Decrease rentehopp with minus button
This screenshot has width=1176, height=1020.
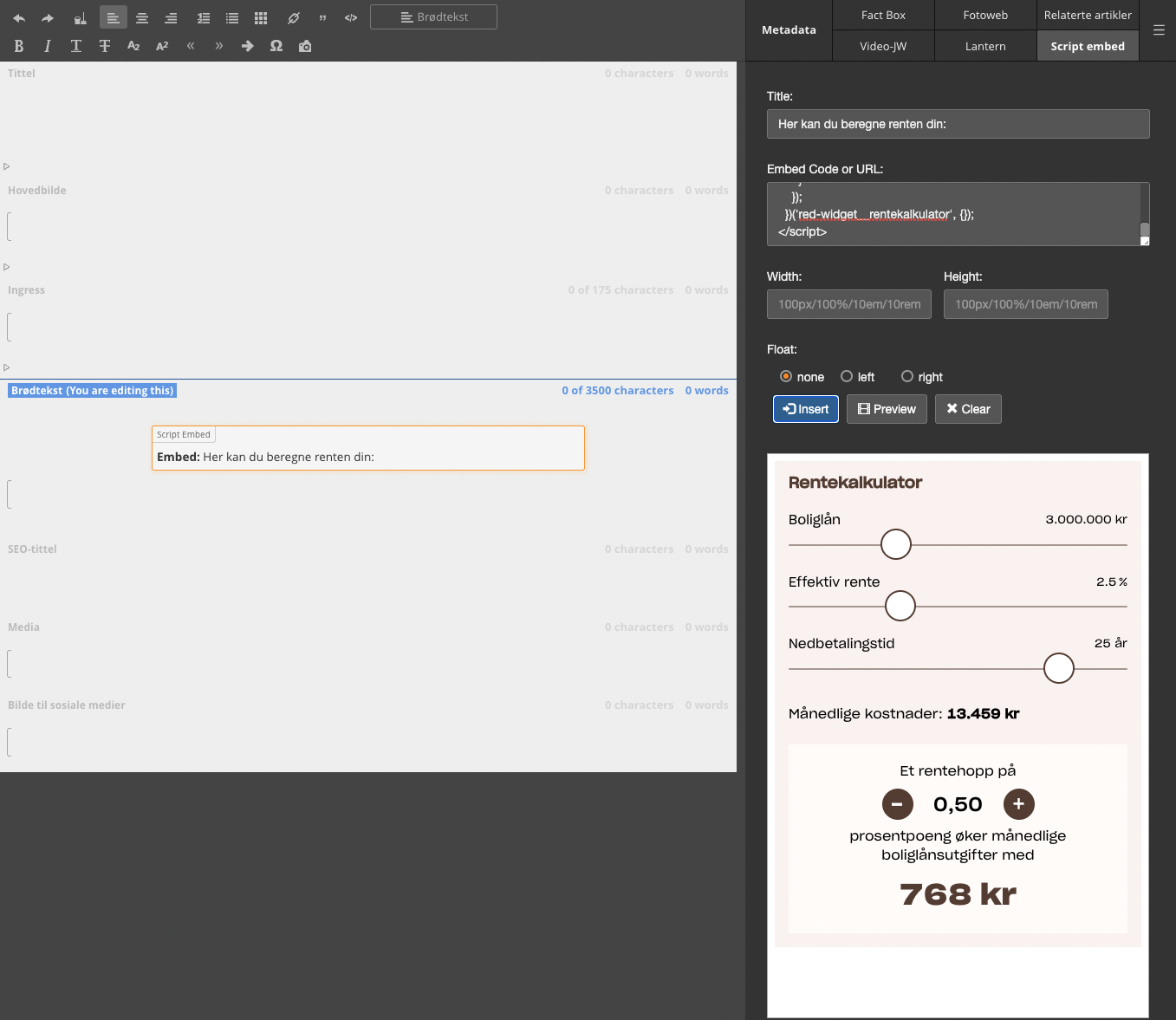point(898,804)
